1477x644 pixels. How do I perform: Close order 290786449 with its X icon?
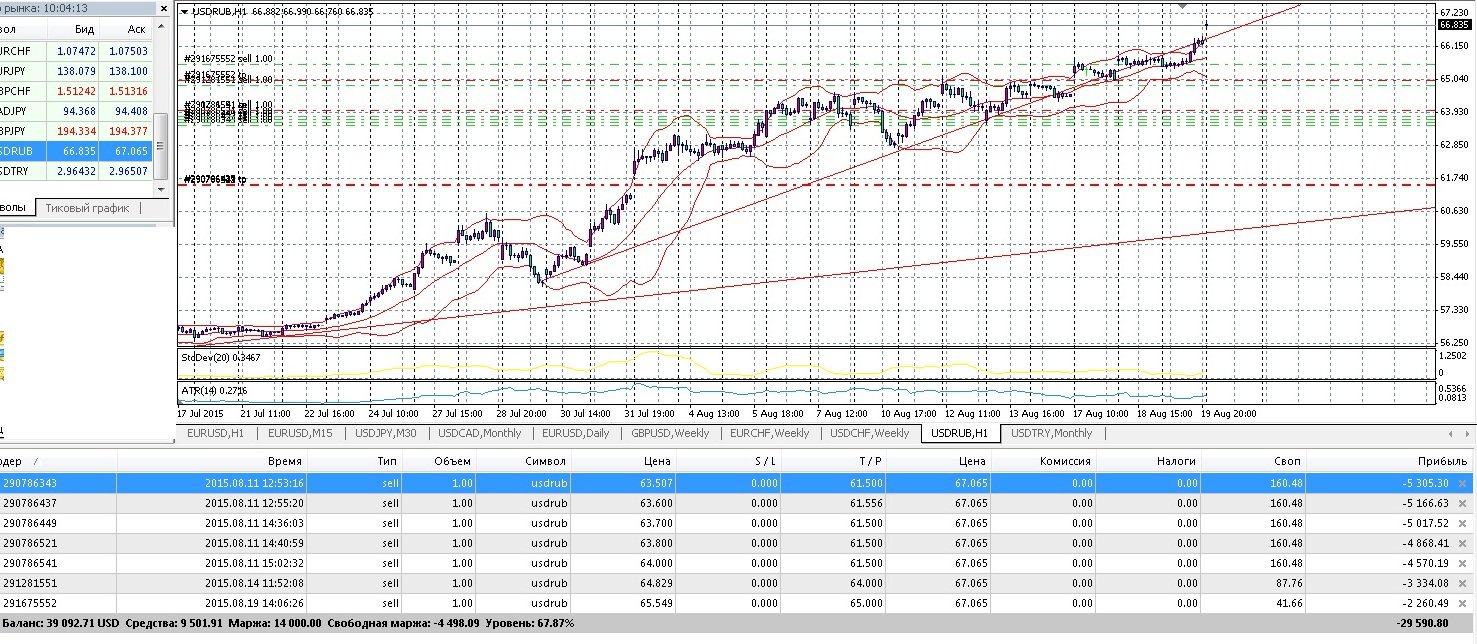click(1462, 523)
